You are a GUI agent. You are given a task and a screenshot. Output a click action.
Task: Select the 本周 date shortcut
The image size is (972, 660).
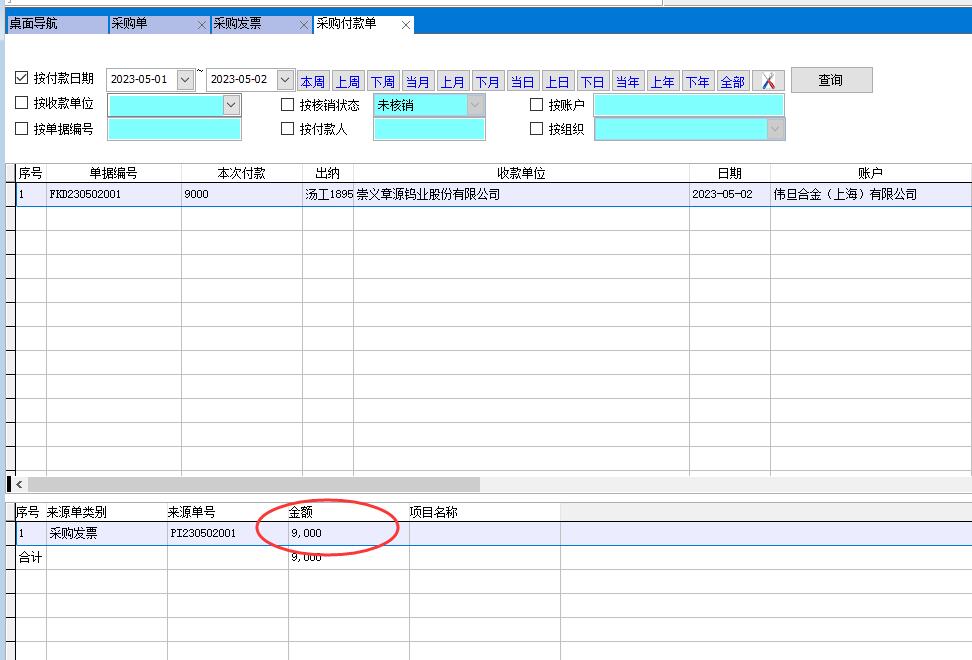tap(312, 82)
